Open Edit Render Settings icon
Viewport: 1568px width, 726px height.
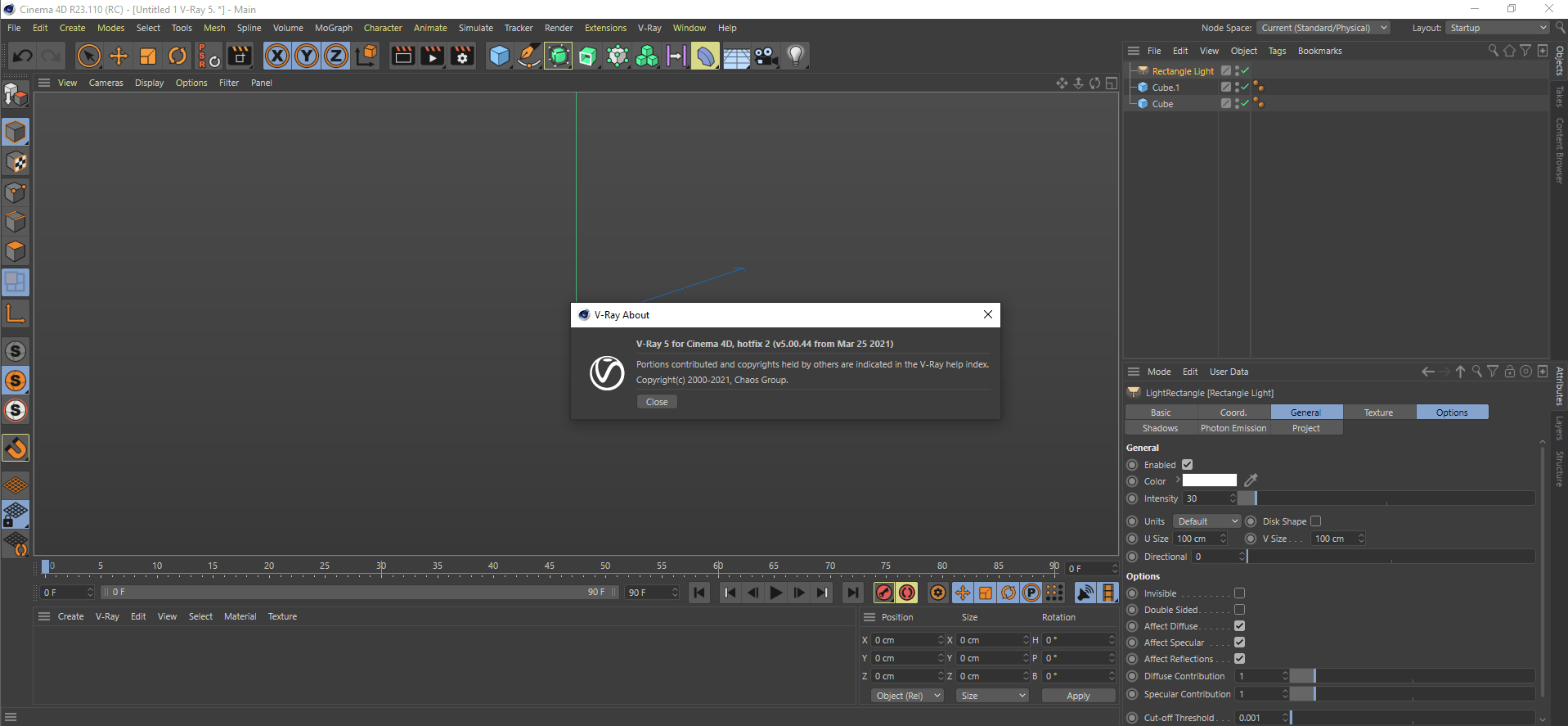click(x=462, y=56)
